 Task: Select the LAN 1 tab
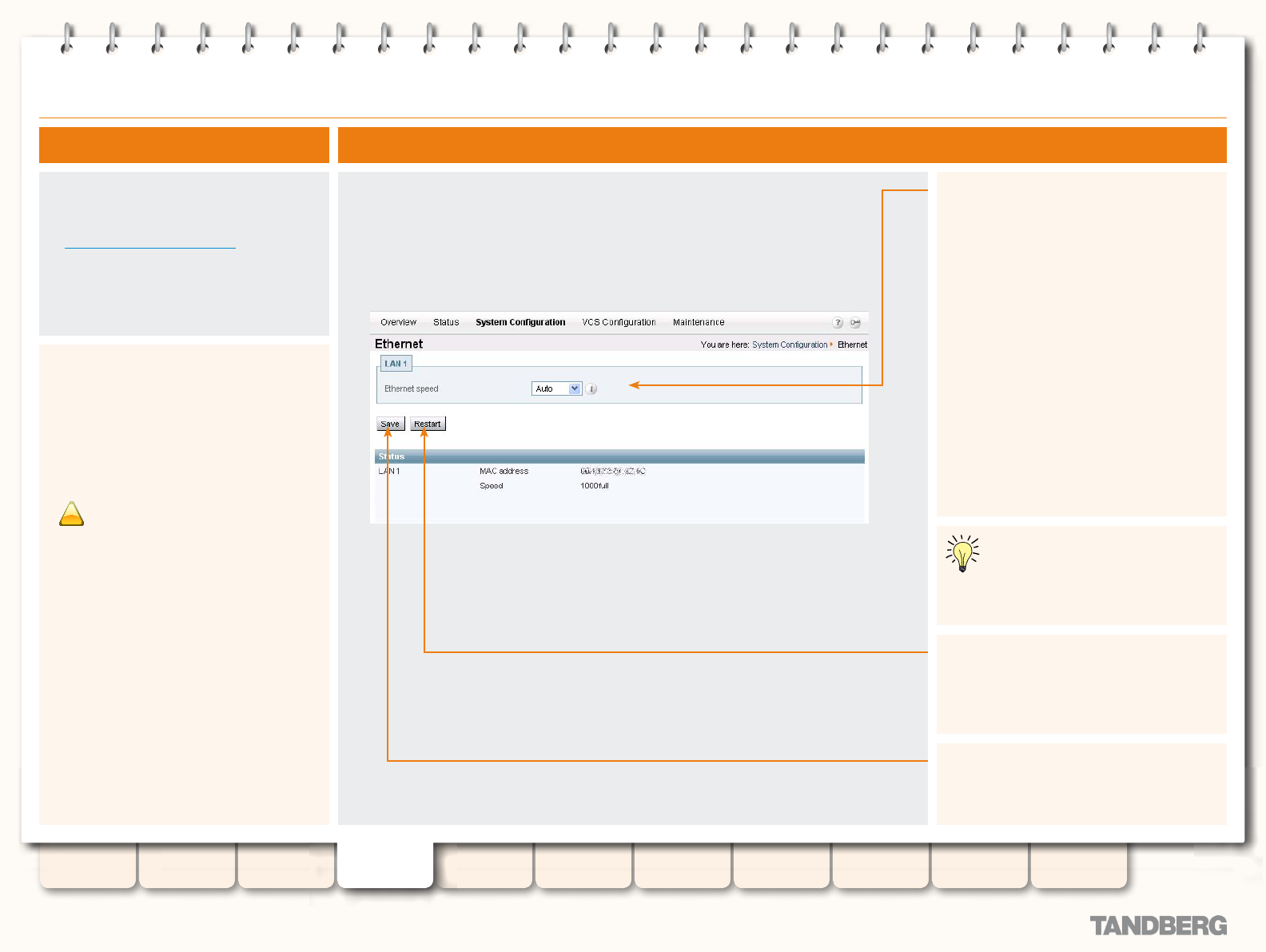(x=396, y=364)
